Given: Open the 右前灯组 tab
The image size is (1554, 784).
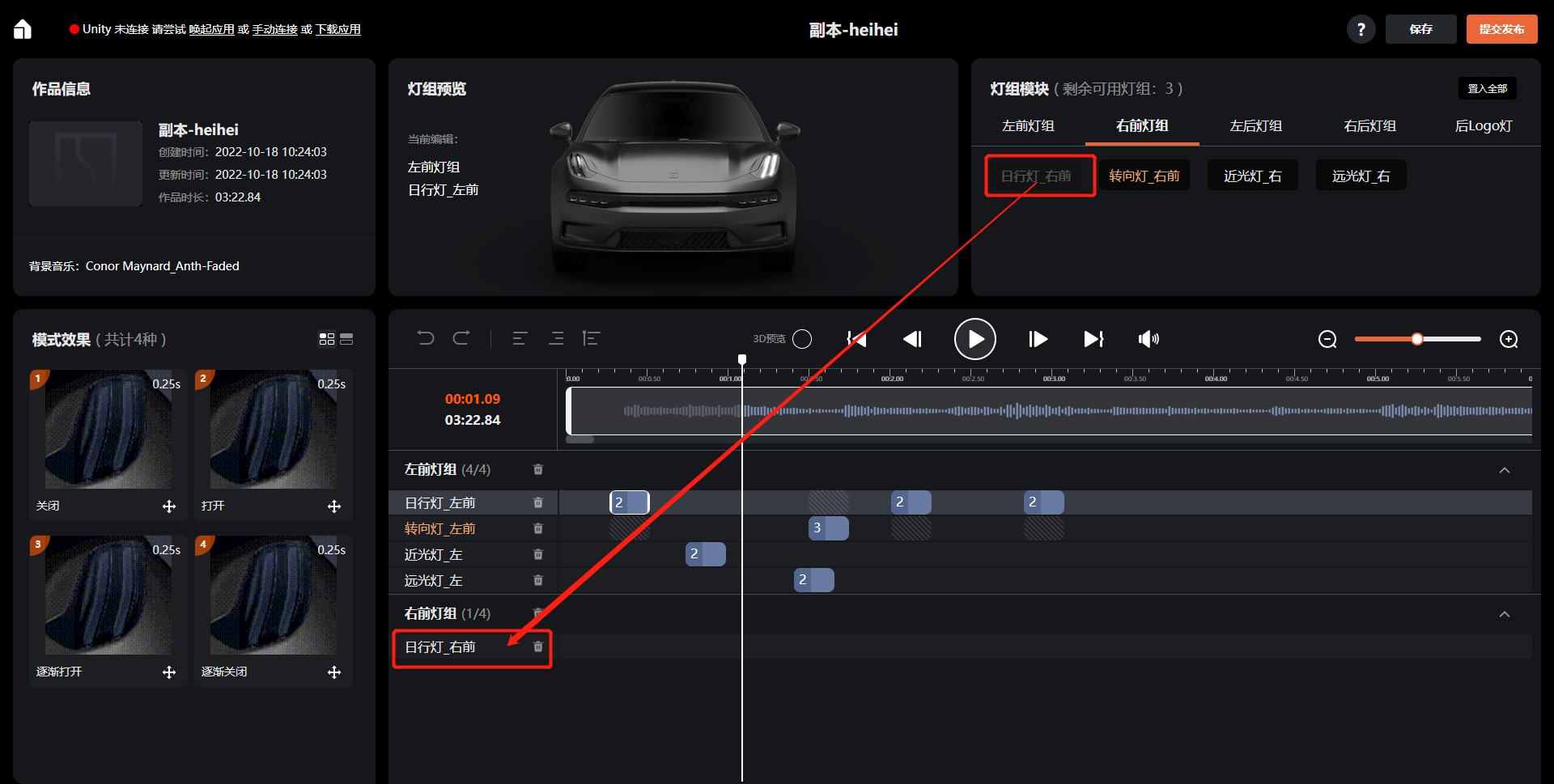Looking at the screenshot, I should tap(1142, 125).
